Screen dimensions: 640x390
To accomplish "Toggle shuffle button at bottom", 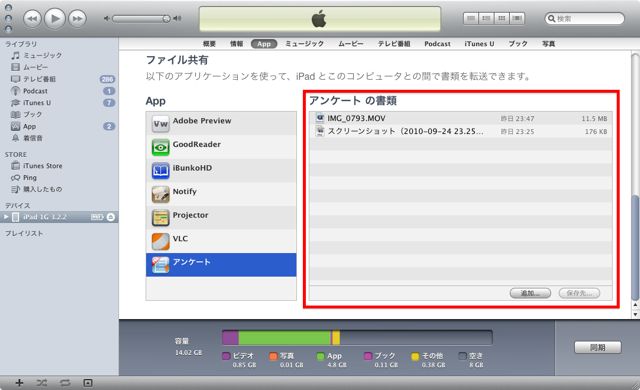I will 42,383.
